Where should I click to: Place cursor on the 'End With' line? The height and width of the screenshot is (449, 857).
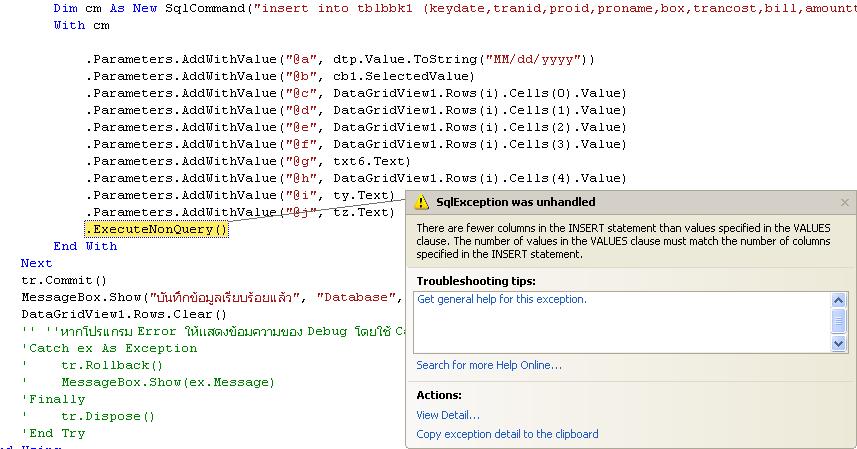85,246
